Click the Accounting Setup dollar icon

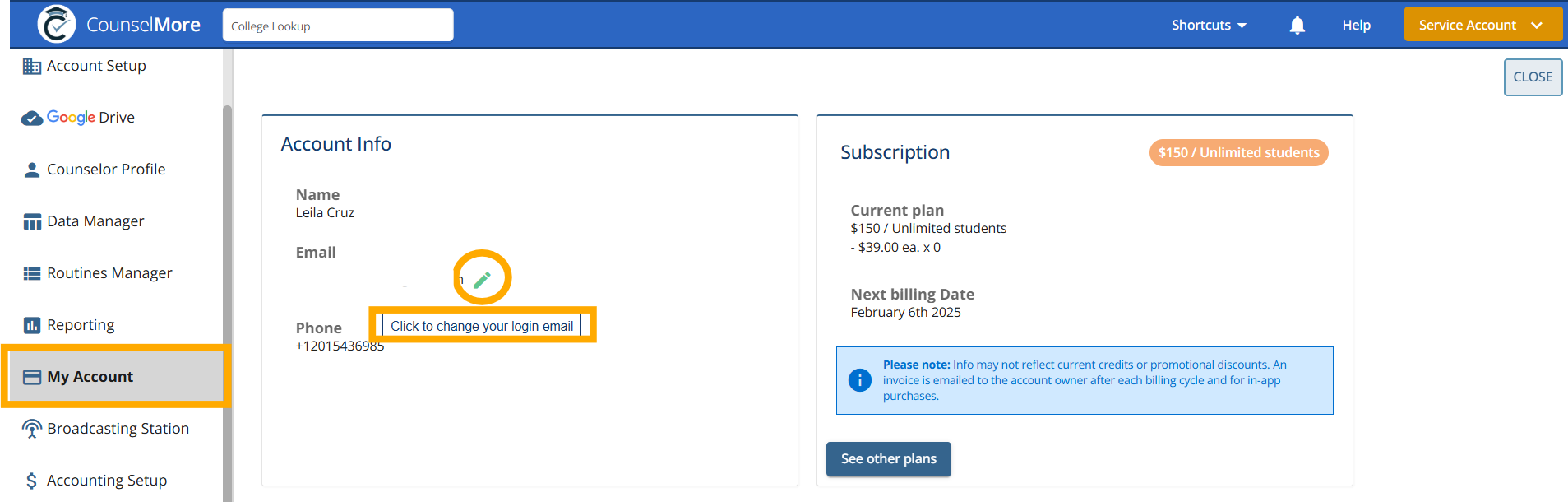click(31, 481)
